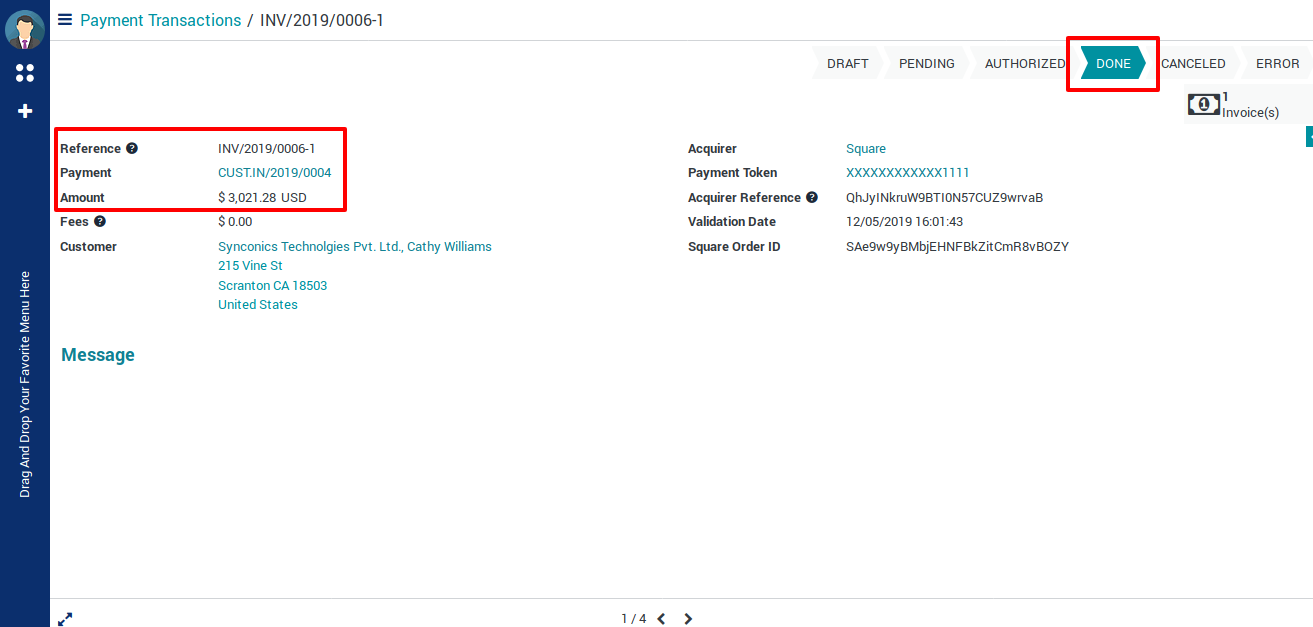Screen dimensions: 1313x627
Task: Select the ERROR status stage
Action: [x=1277, y=63]
